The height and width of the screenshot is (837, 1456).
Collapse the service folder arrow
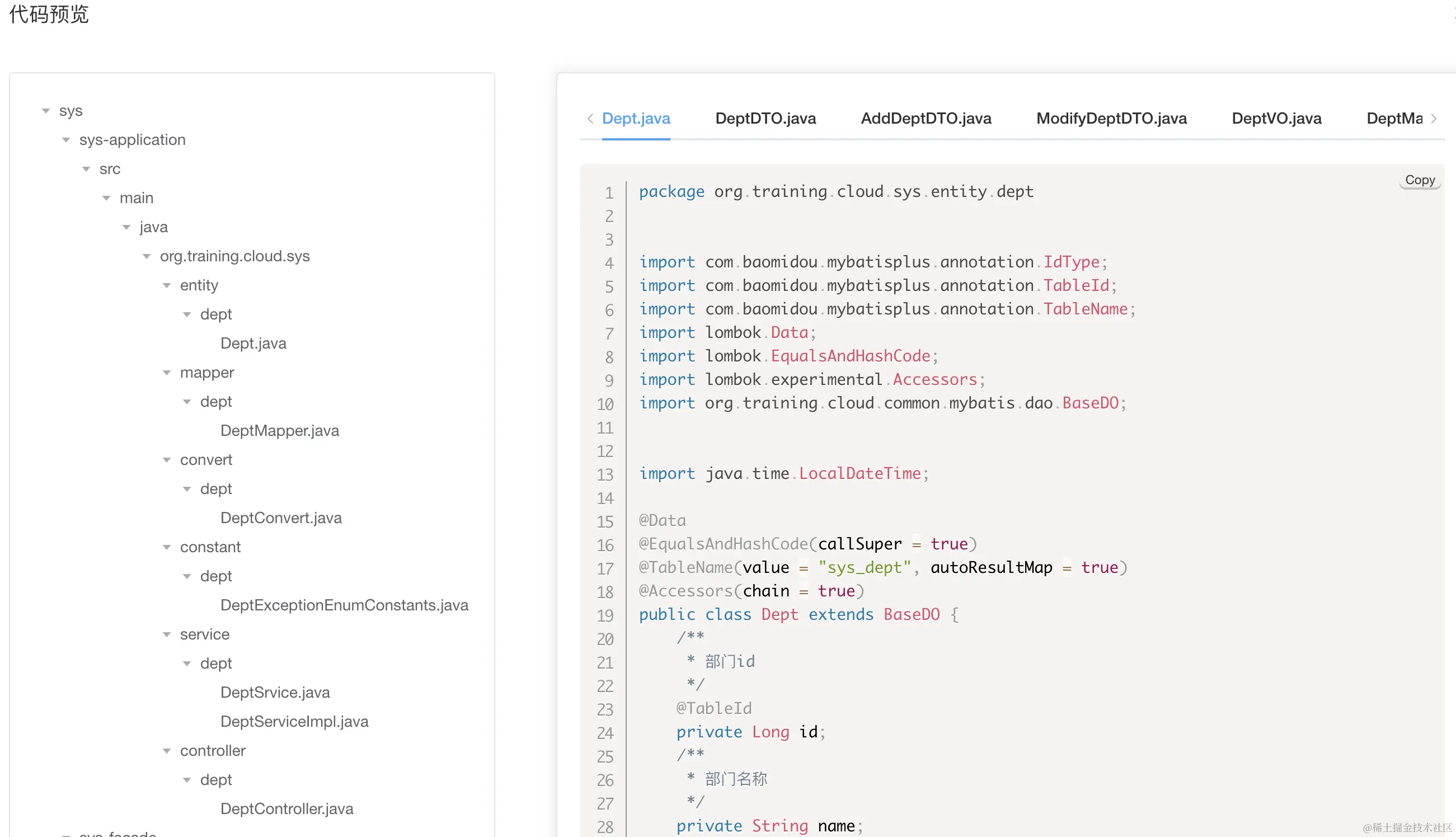point(167,634)
